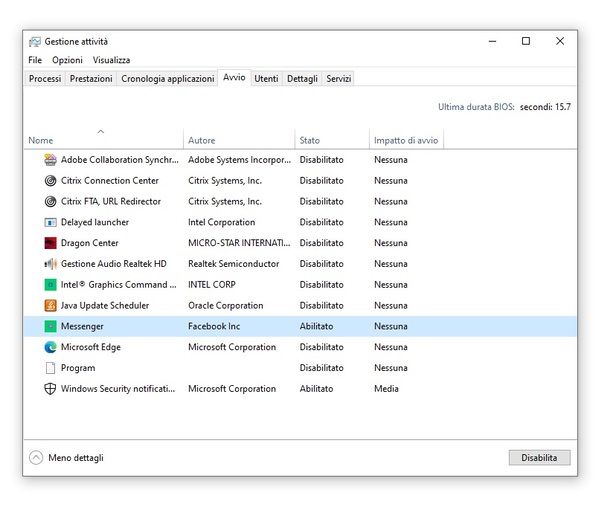
Task: Sort by the Autore column header
Action: point(239,138)
